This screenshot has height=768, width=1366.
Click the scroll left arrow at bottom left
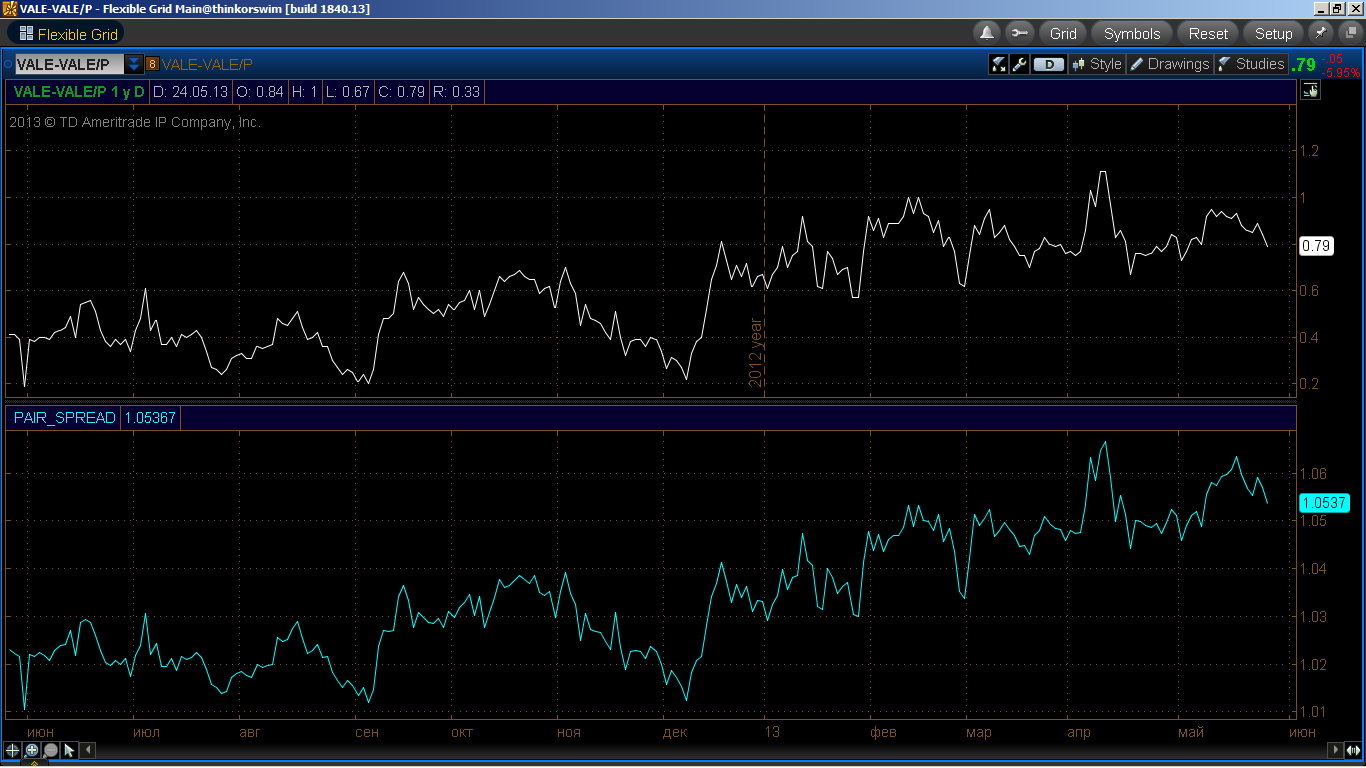coord(88,749)
